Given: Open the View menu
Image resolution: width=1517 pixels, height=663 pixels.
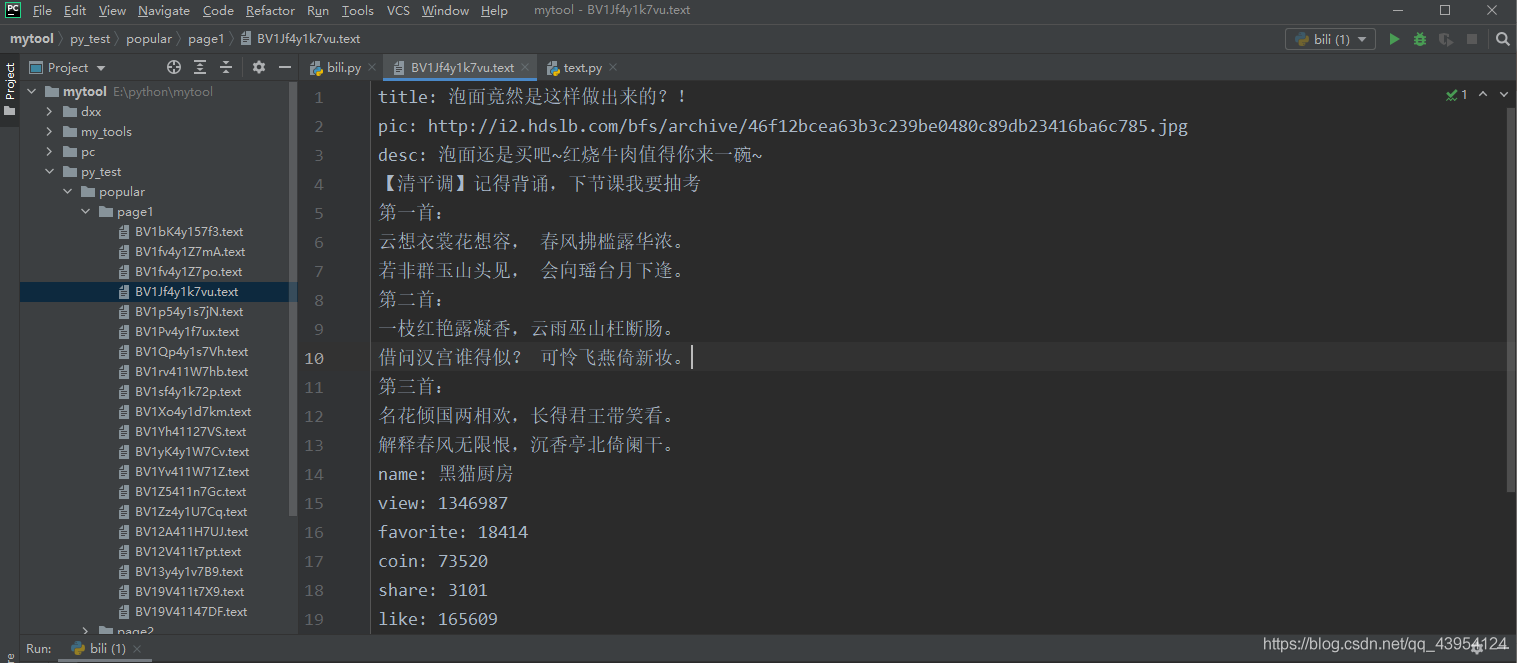Looking at the screenshot, I should [x=113, y=10].
